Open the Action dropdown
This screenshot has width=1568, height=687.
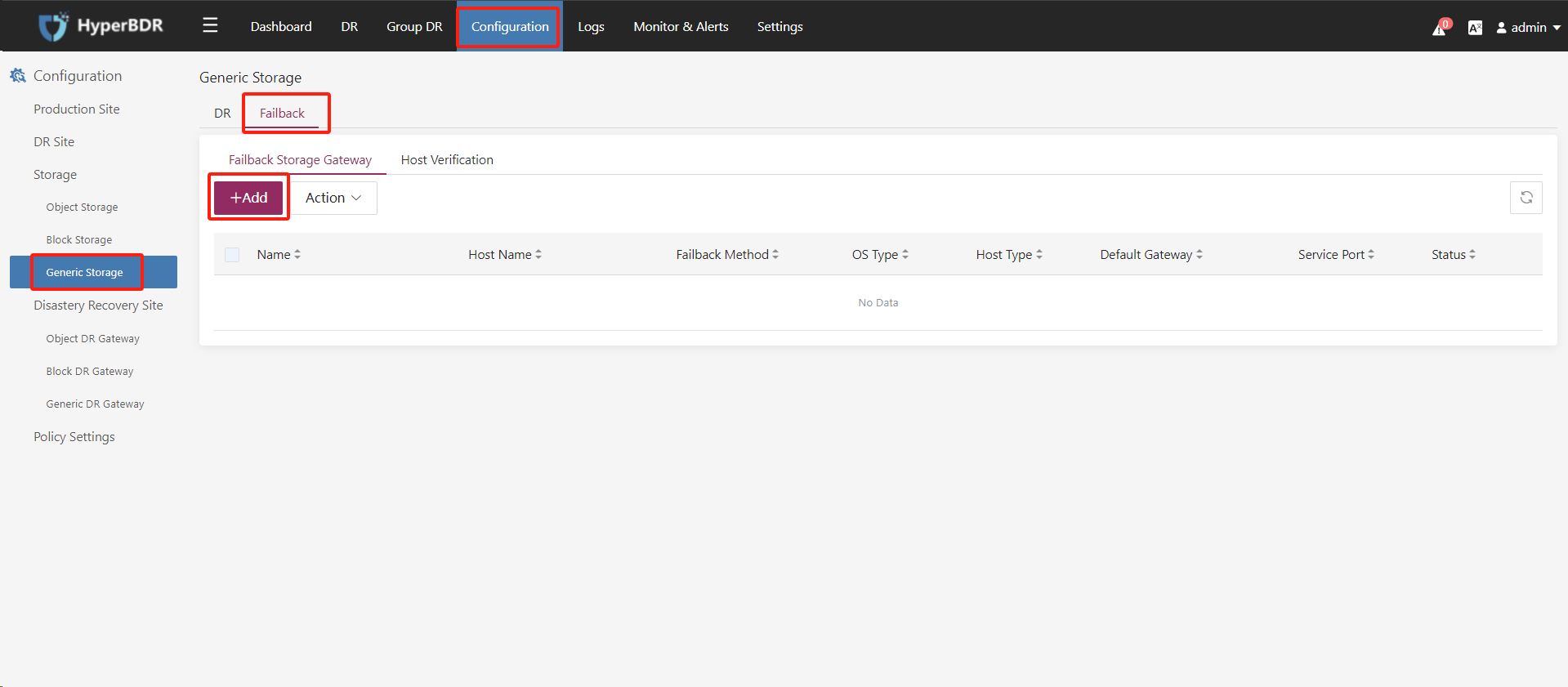point(333,198)
